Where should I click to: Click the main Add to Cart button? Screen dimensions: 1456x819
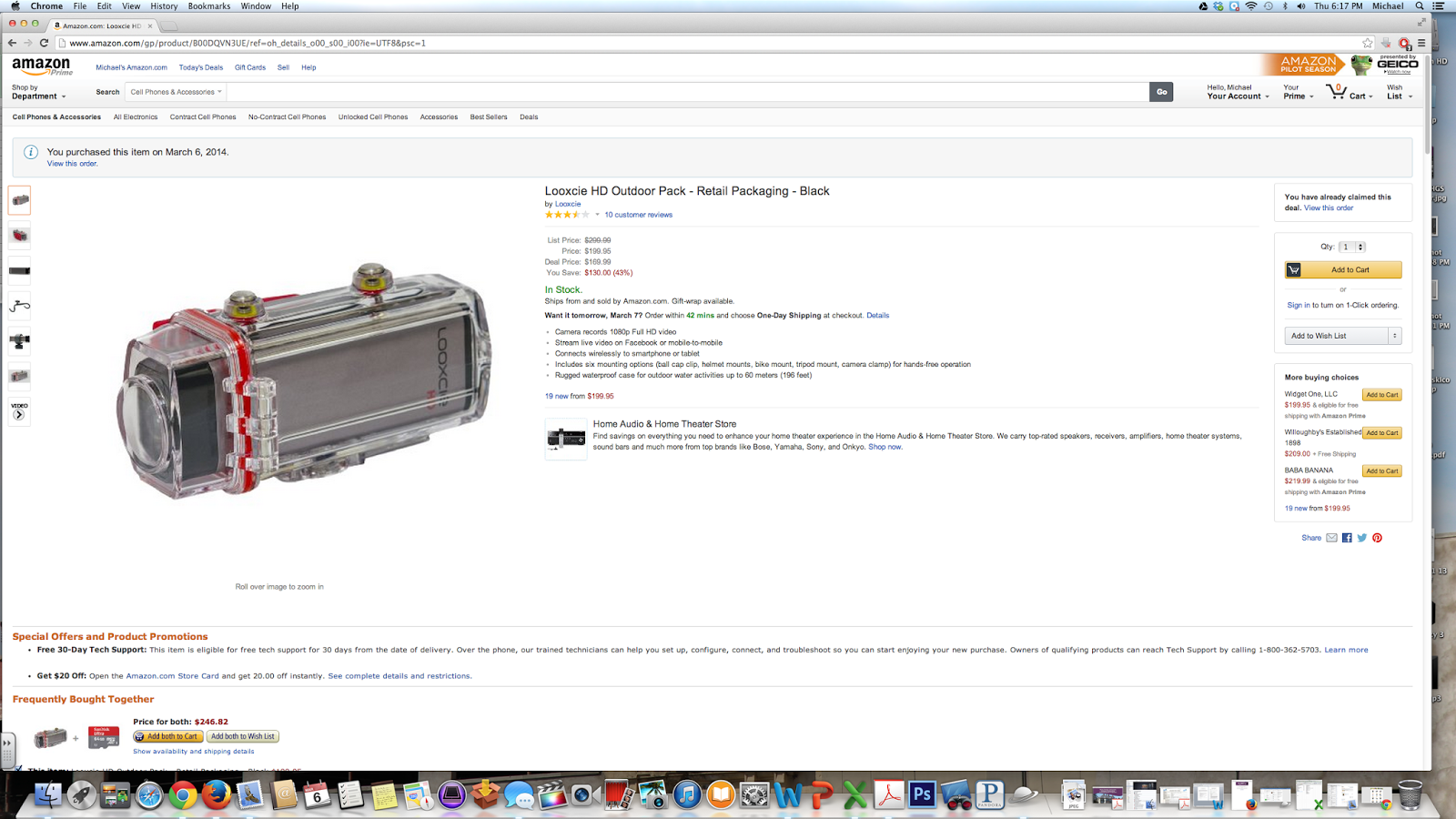(x=1343, y=270)
